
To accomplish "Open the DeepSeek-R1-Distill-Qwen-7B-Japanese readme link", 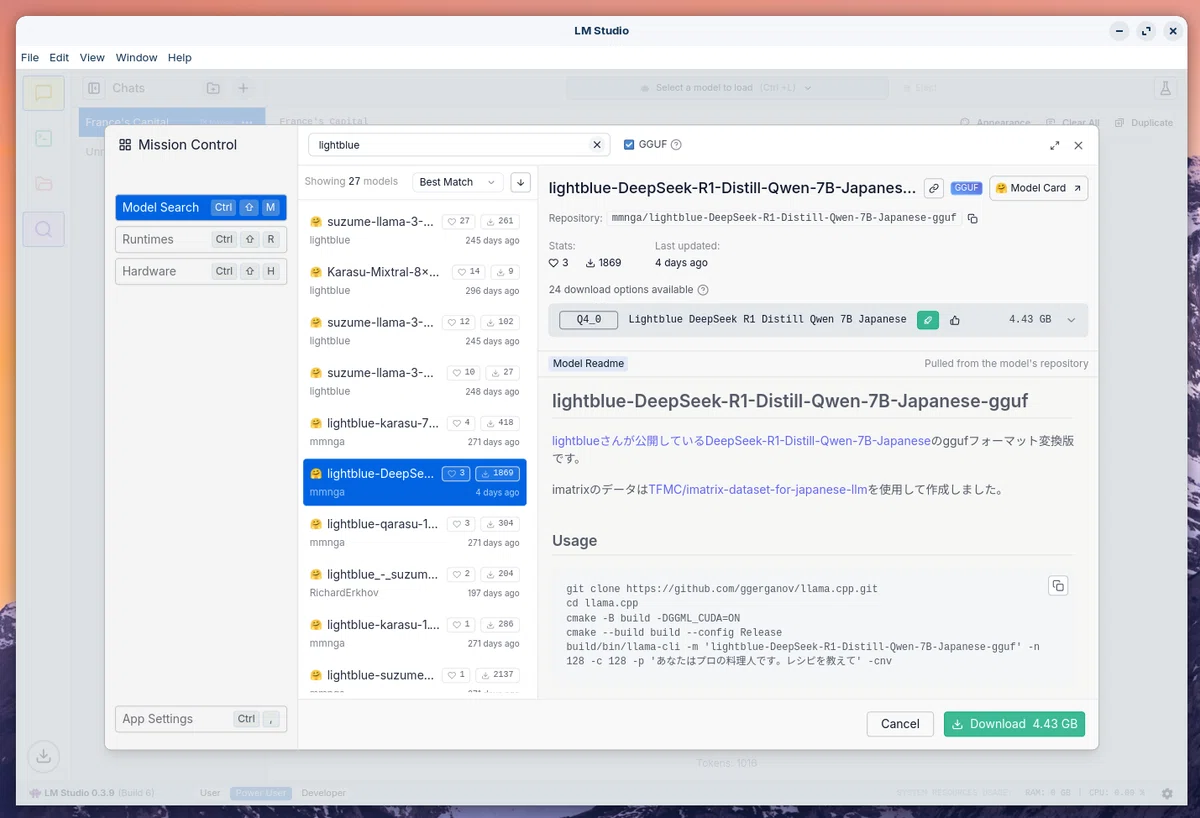I will [x=818, y=441].
